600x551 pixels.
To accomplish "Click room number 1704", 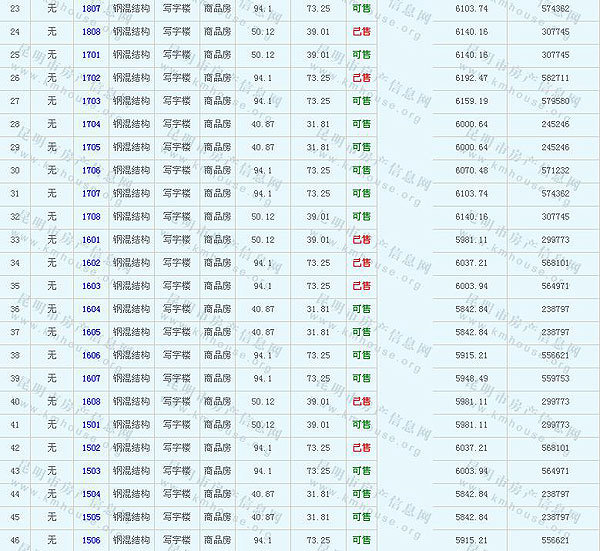I will [x=91, y=124].
